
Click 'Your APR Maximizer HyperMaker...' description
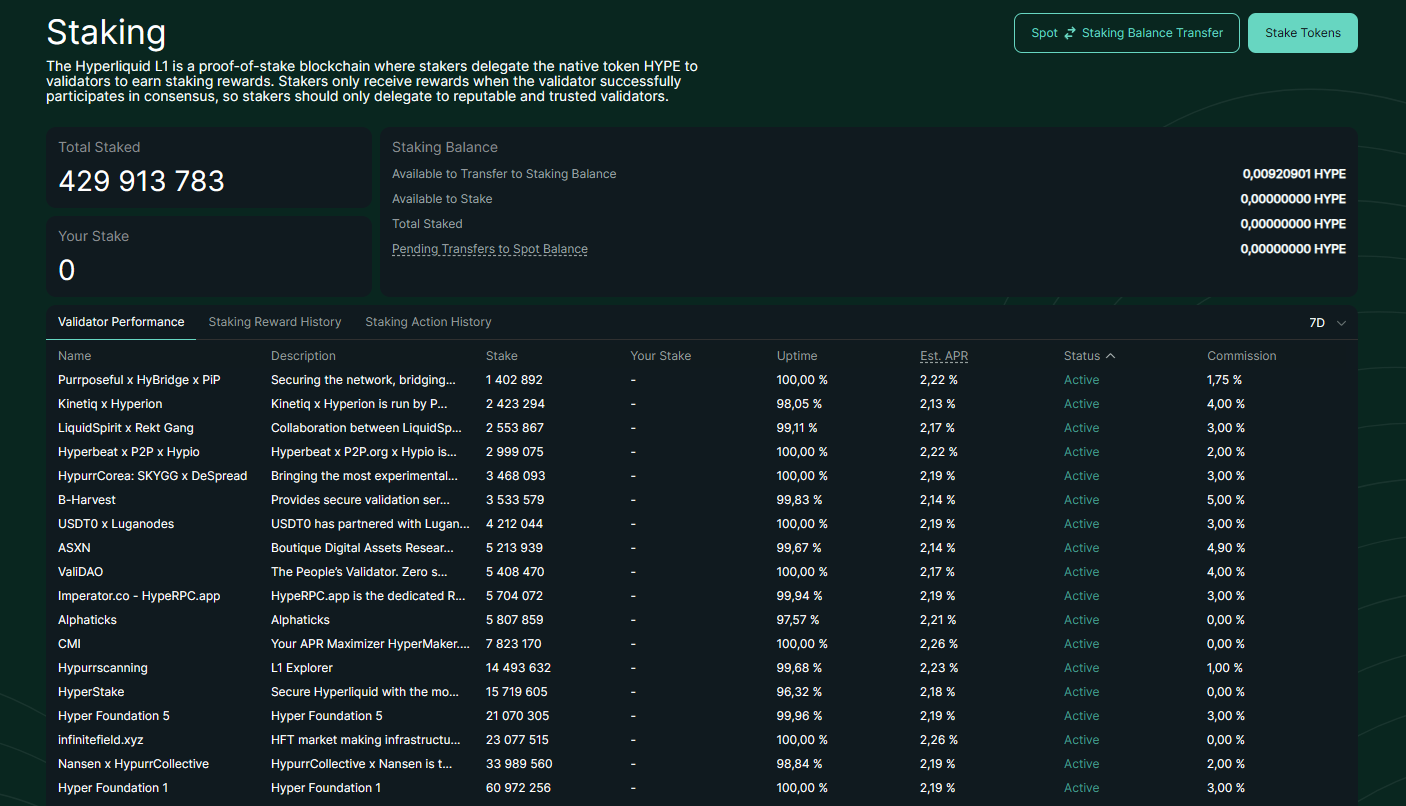[x=370, y=644]
